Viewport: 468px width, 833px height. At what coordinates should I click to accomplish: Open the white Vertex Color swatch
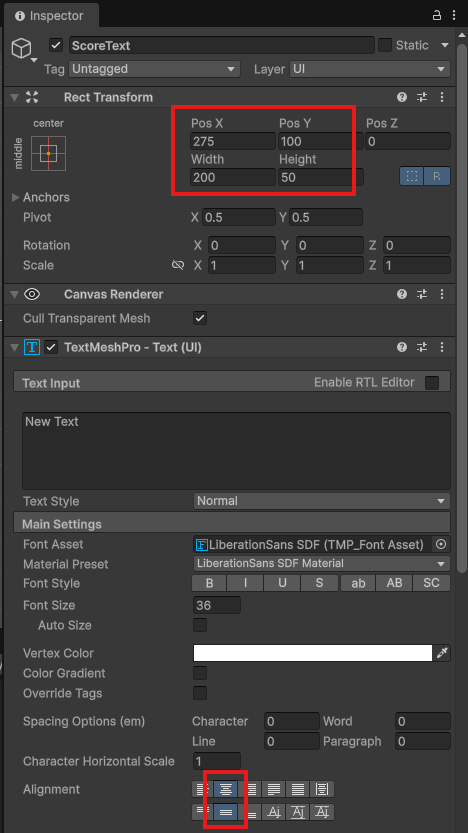coord(313,653)
